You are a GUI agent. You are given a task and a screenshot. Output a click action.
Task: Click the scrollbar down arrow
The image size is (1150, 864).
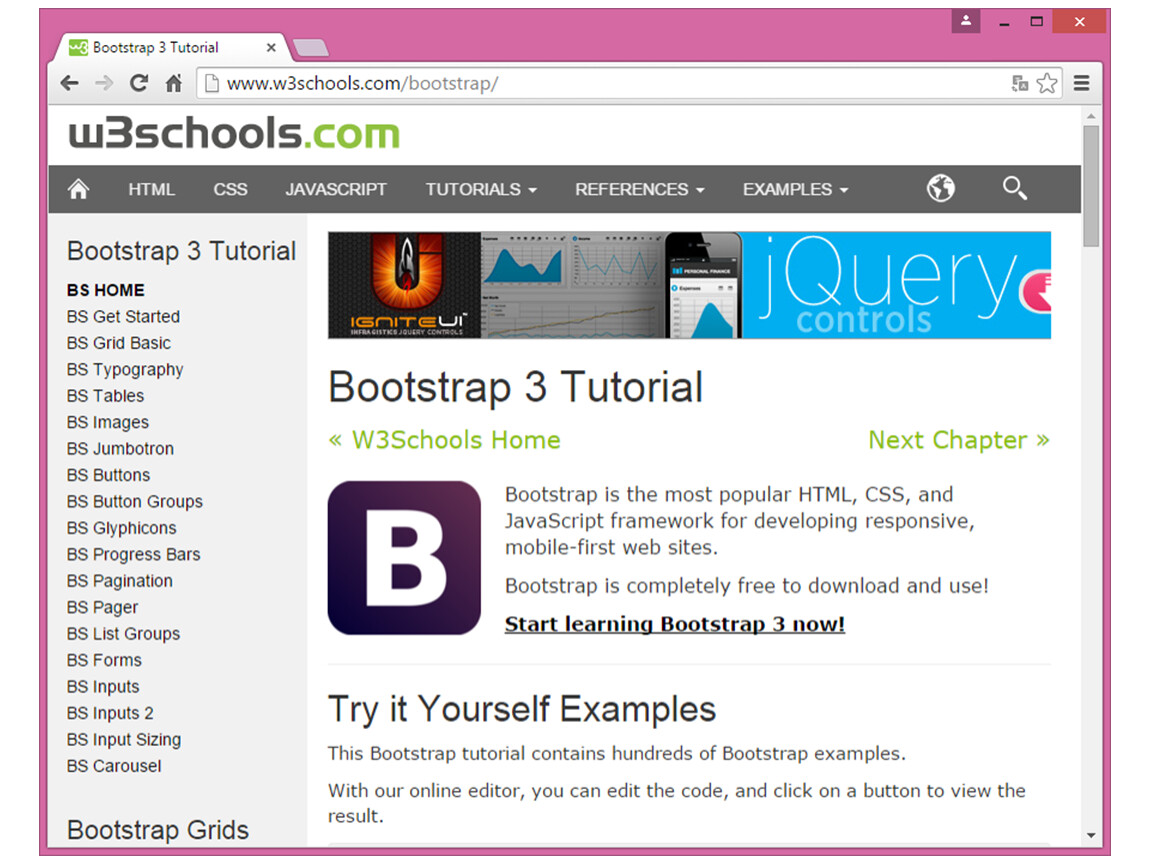pyautogui.click(x=1090, y=835)
